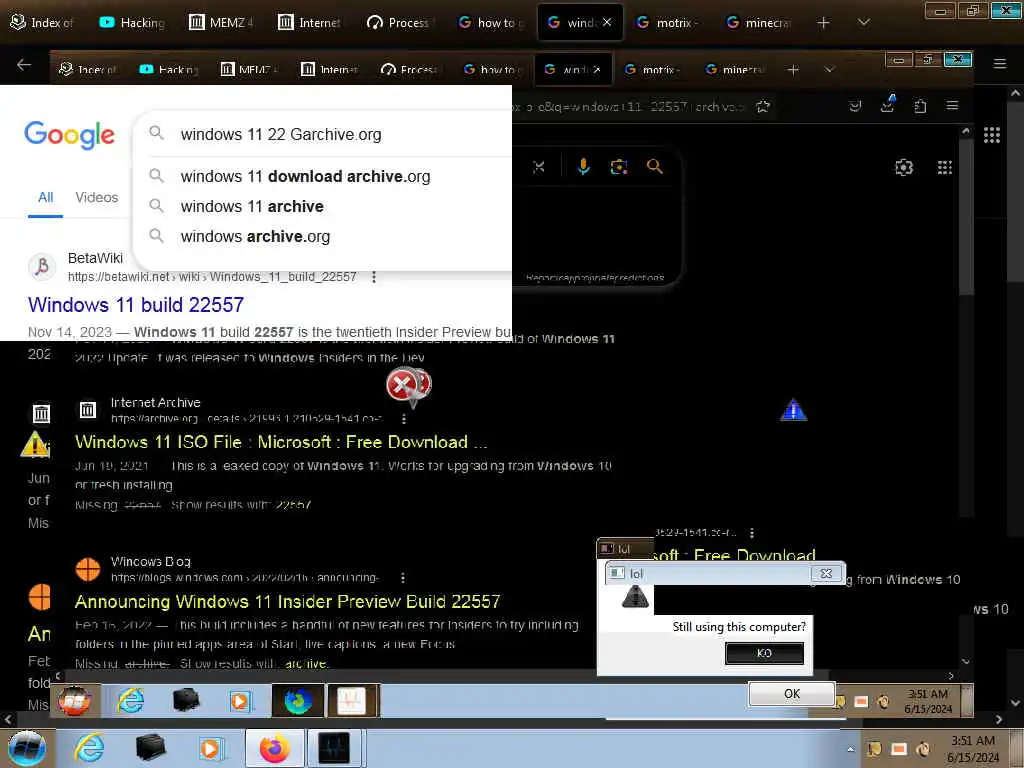The width and height of the screenshot is (1024, 768).
Task: Close the active 'windo' tab in top tab bar
Action: tap(607, 22)
